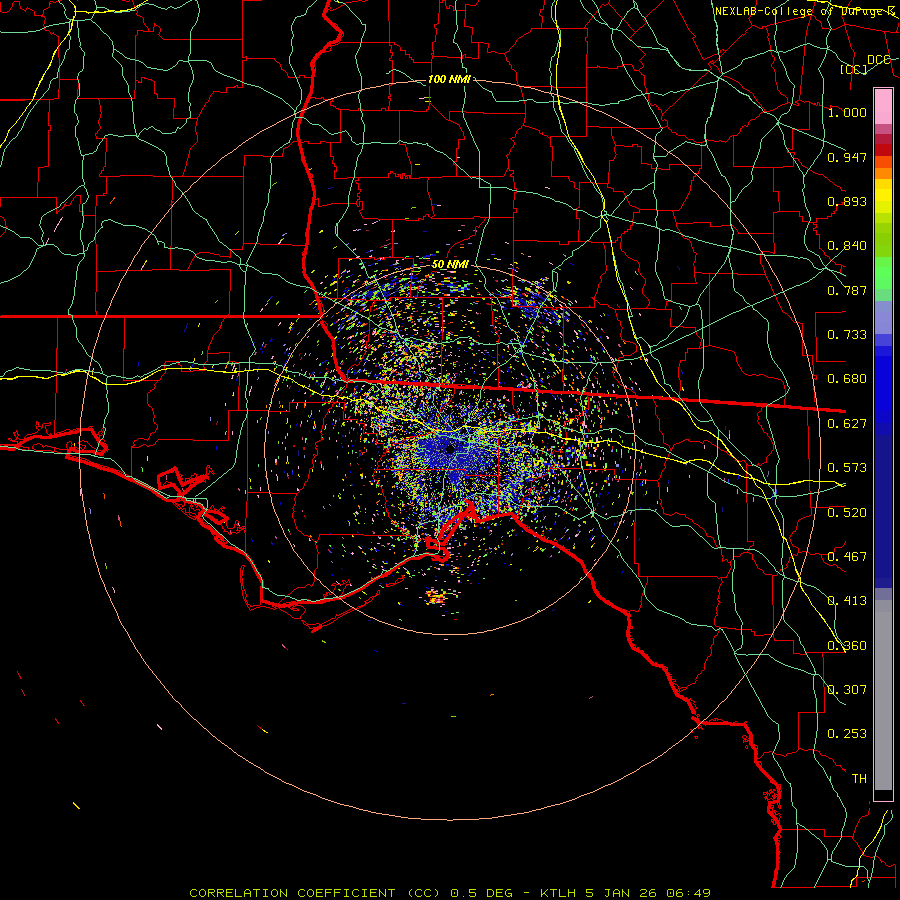Viewport: 900px width, 900px height.
Task: Pick the bright green segment of the scale
Action: click(883, 273)
